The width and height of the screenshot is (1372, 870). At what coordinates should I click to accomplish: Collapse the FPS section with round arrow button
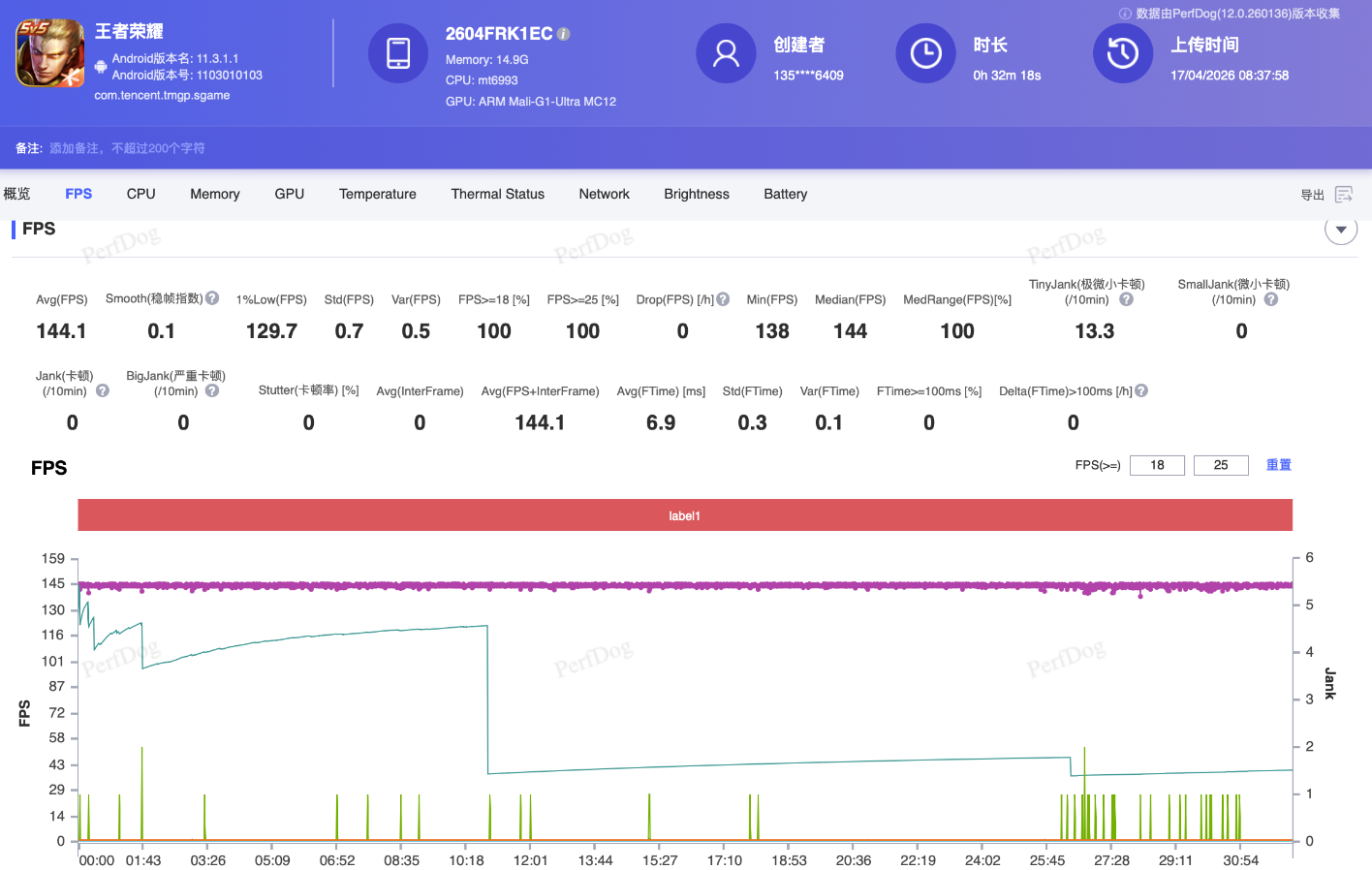1341,230
